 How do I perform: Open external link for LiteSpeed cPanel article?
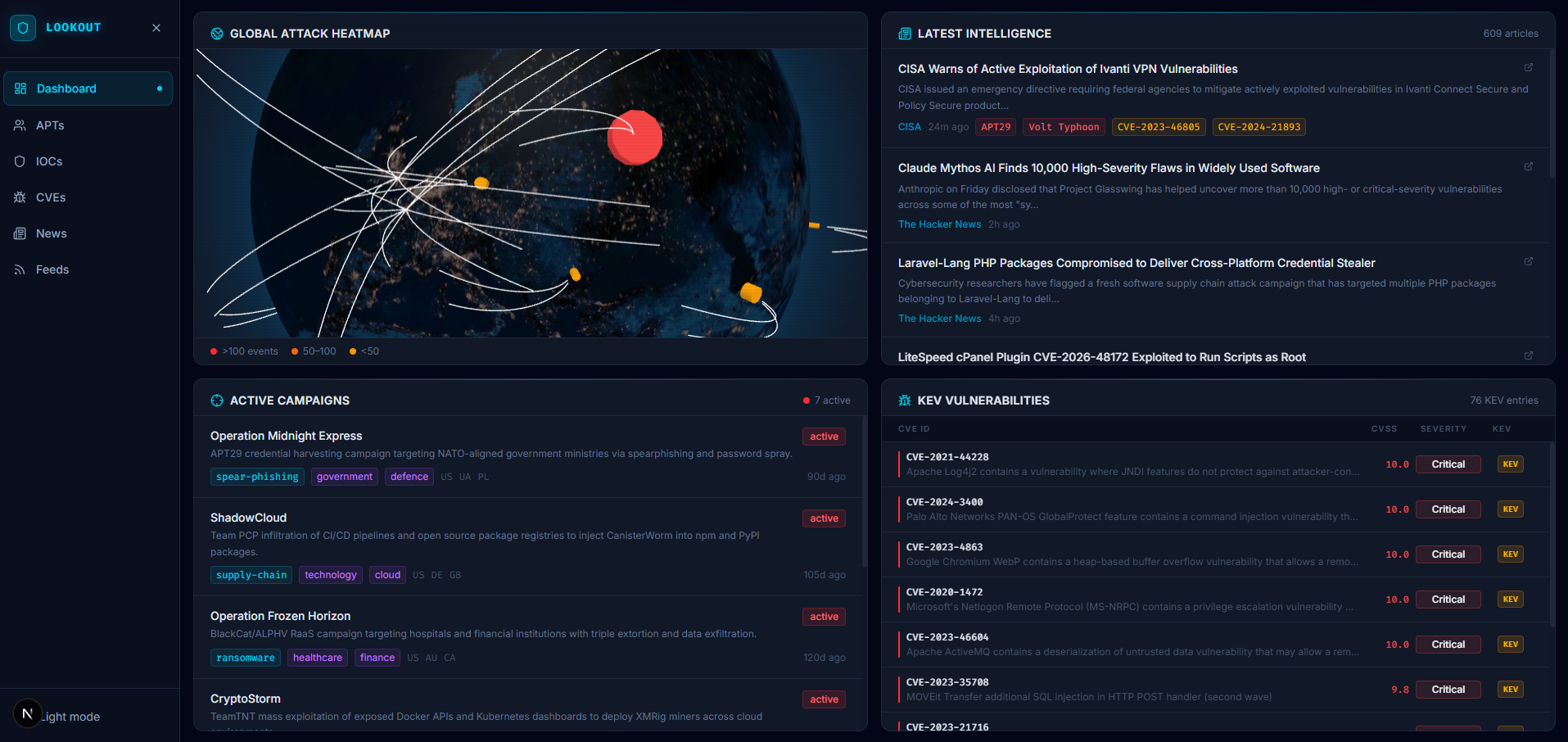tap(1528, 355)
